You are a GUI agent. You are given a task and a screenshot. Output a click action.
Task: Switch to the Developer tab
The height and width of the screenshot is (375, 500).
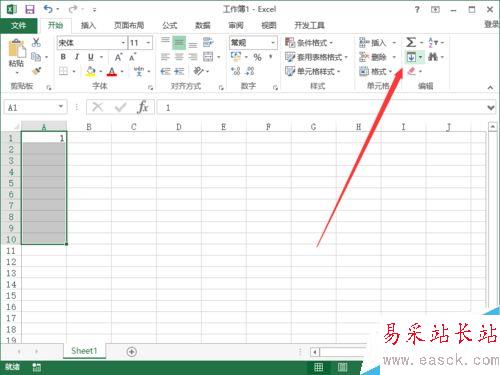(x=309, y=25)
